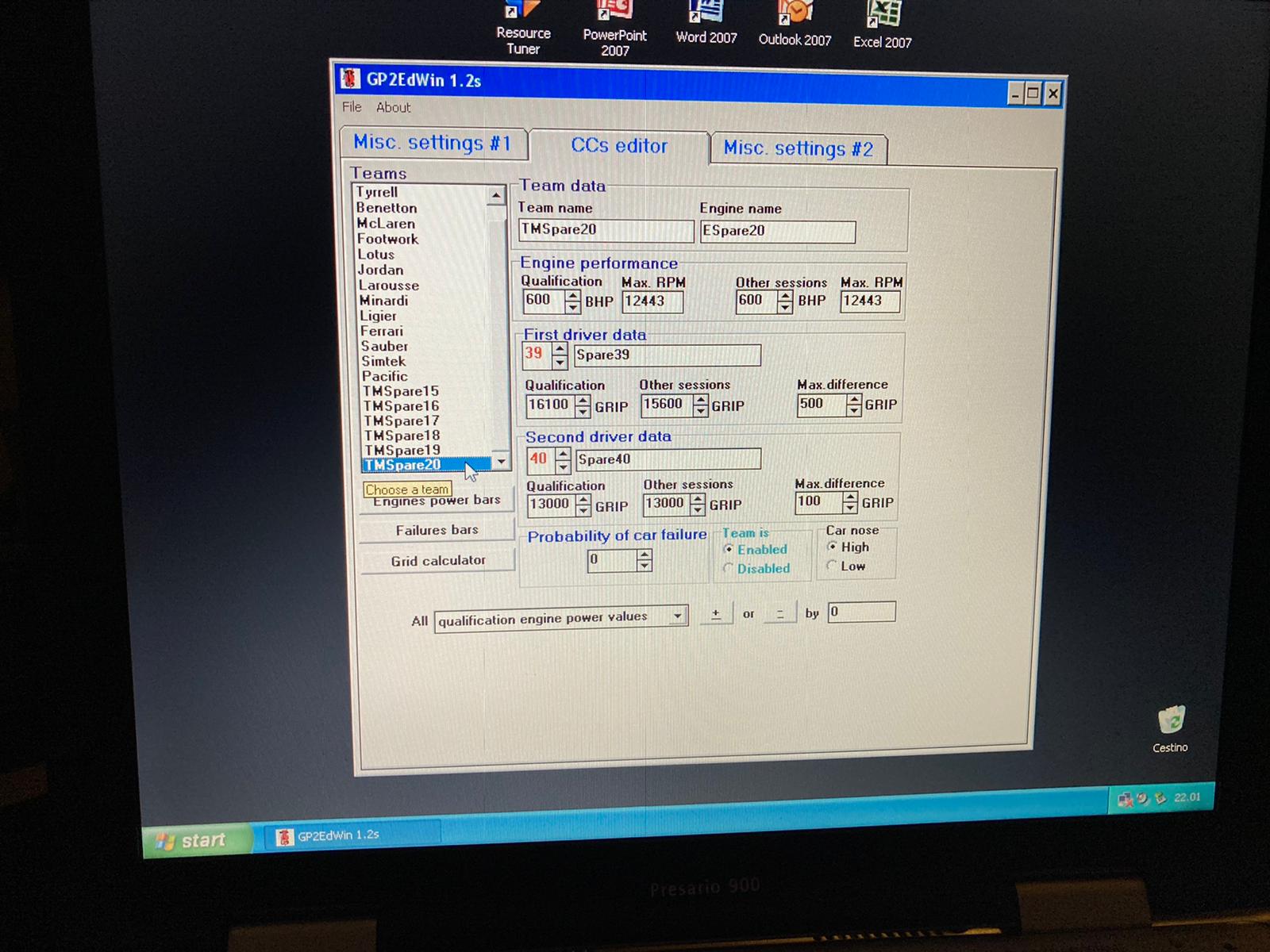Click the Failures bars button
Image resolution: width=1270 pixels, height=952 pixels.
pyautogui.click(x=437, y=530)
